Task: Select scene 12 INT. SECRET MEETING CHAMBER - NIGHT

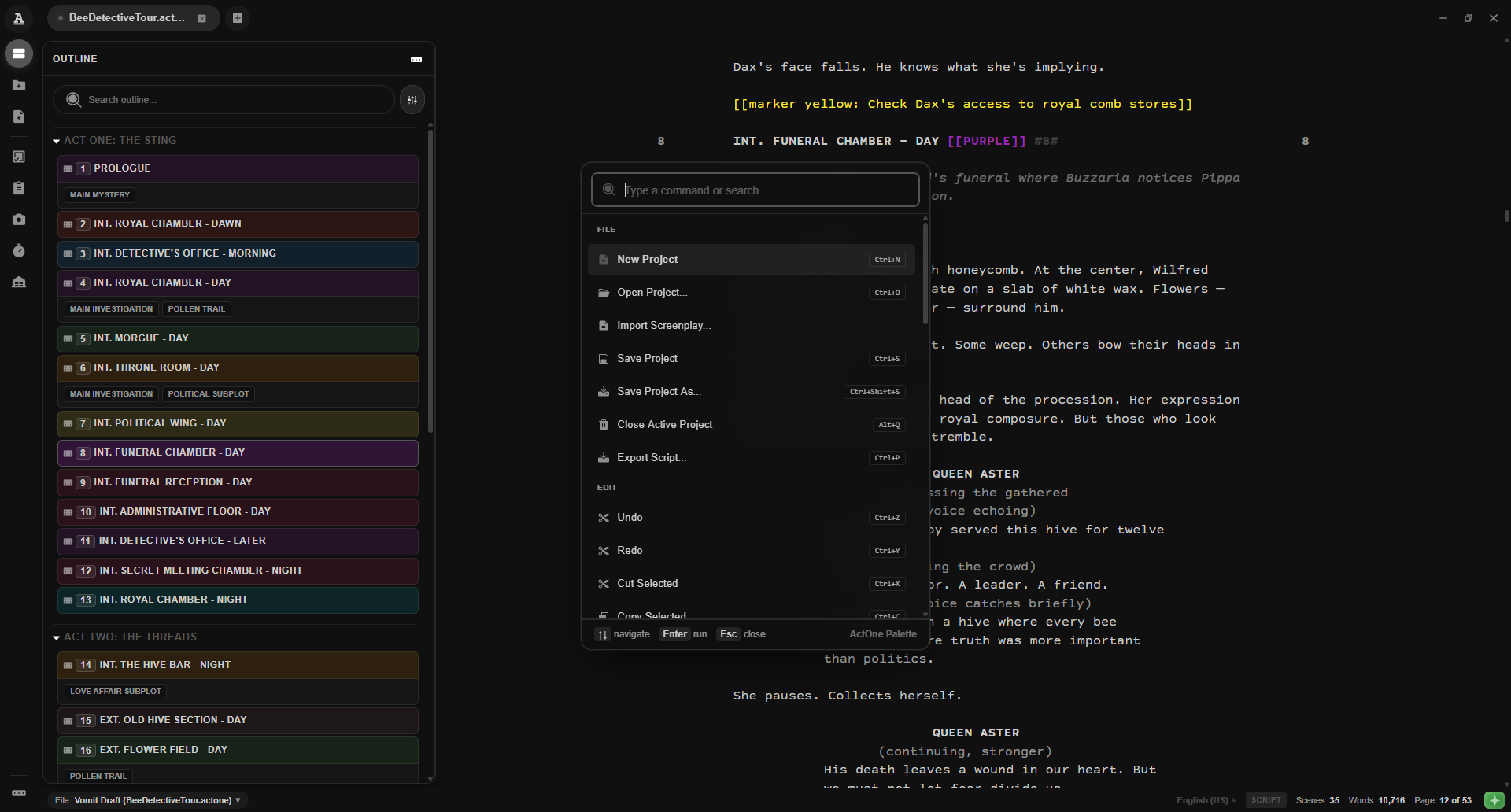Action: pos(238,570)
